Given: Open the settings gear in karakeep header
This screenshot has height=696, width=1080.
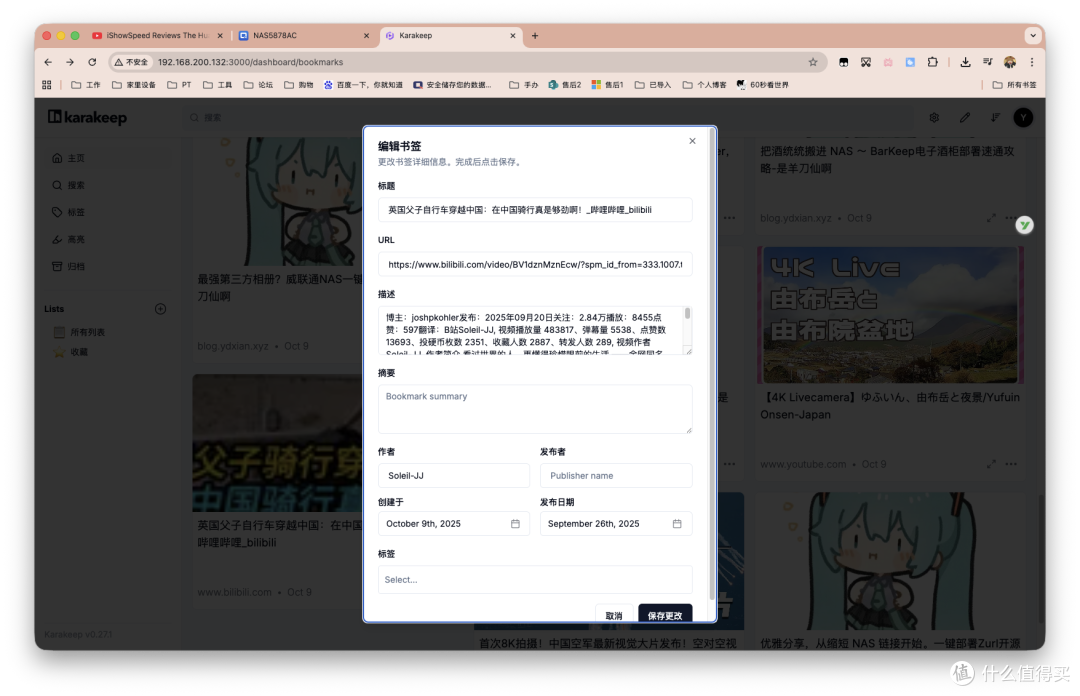Looking at the screenshot, I should click(934, 117).
